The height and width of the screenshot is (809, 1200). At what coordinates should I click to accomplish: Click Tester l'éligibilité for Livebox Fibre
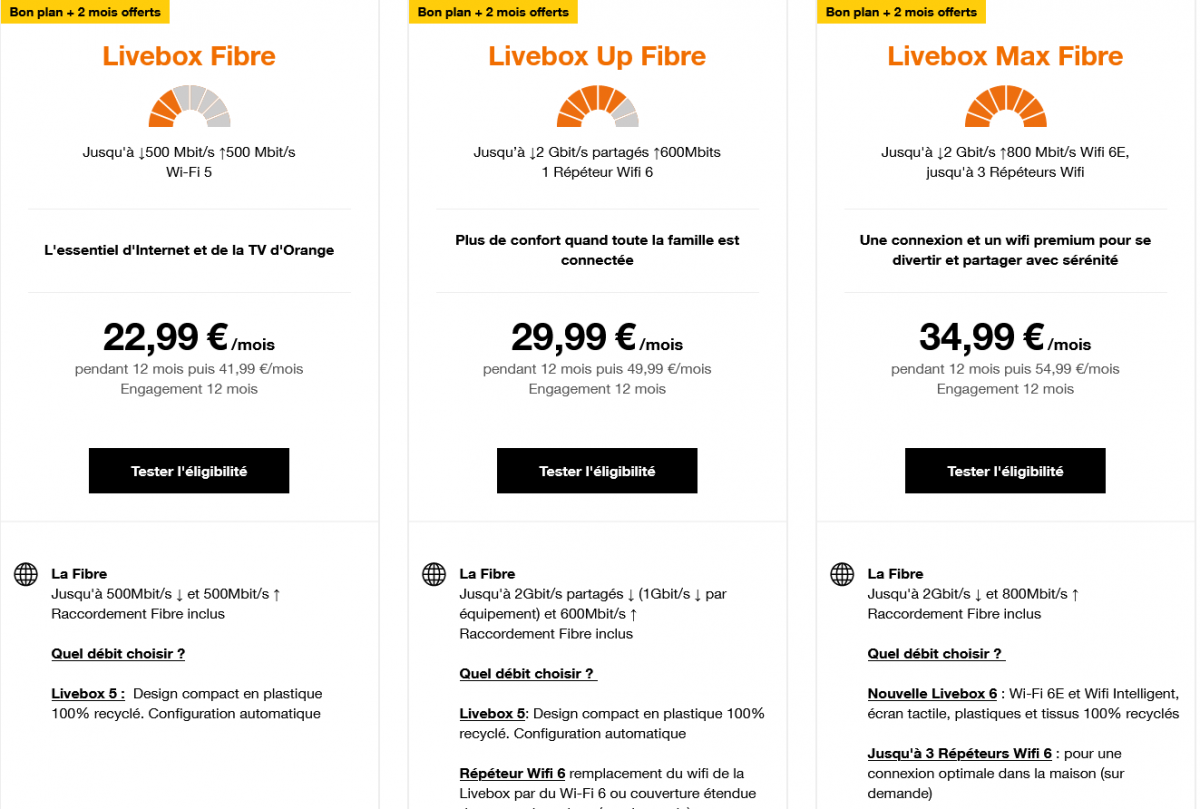click(x=189, y=470)
